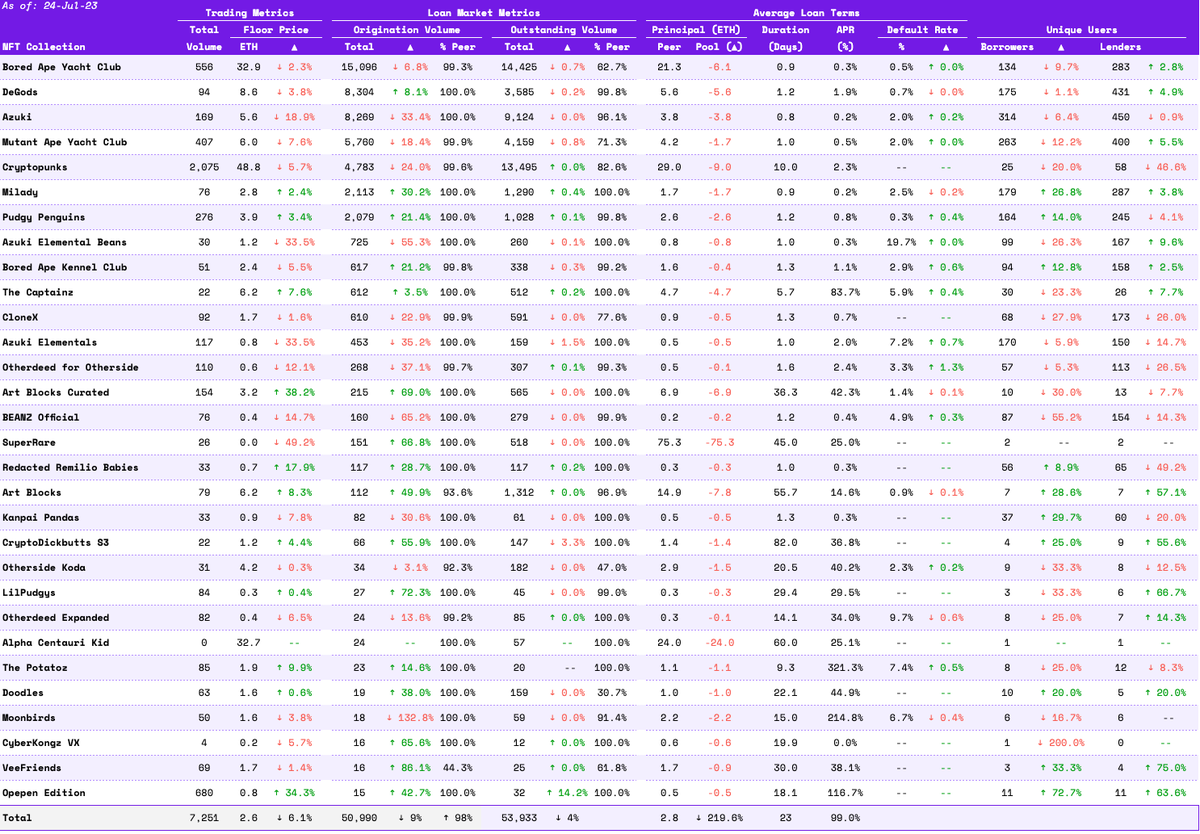Click the 'Bored Ape Kennel Club' row name
The width and height of the screenshot is (1200, 834).
click(65, 267)
